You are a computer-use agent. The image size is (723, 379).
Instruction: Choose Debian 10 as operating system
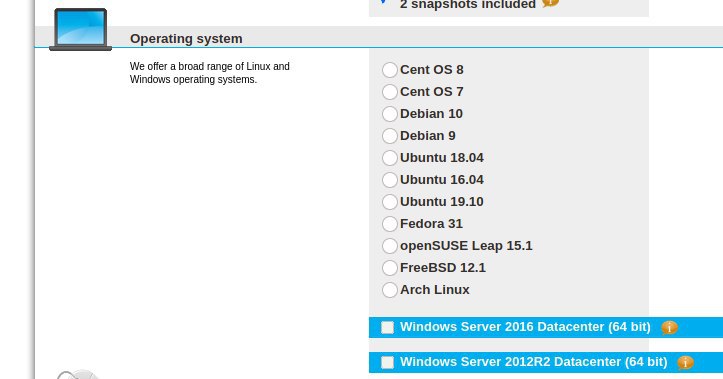390,114
